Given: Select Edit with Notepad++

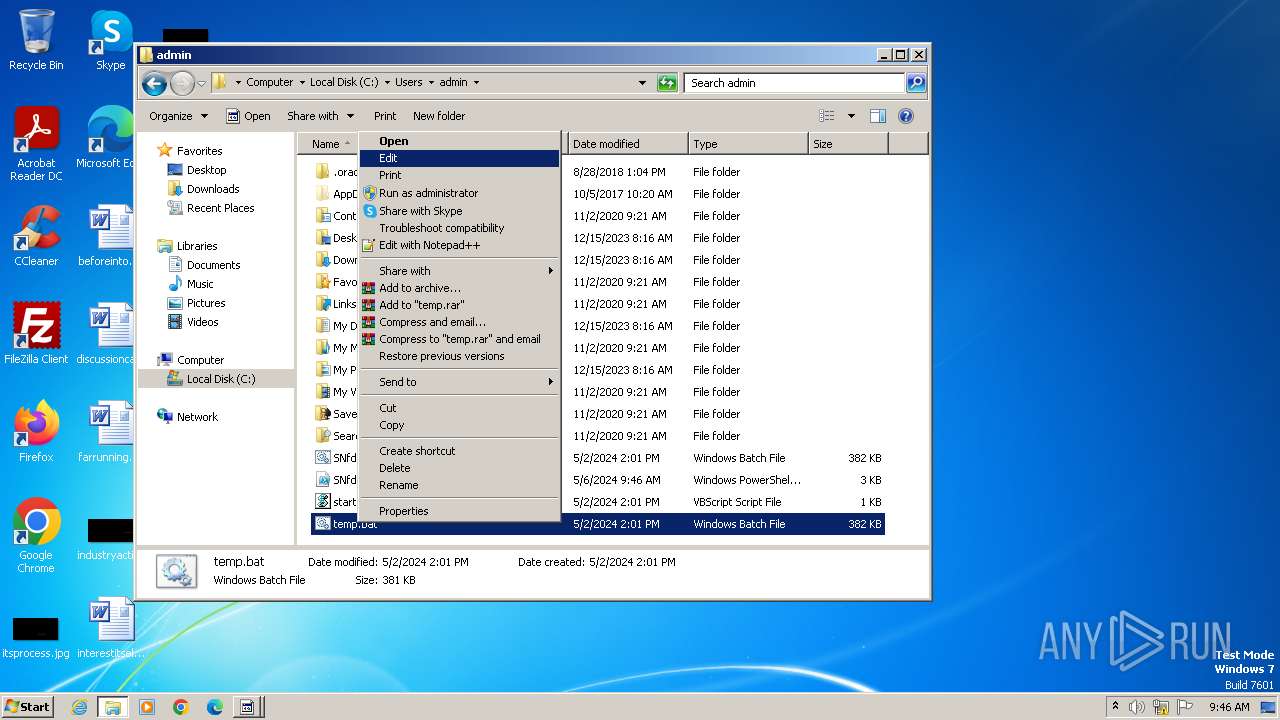Looking at the screenshot, I should (x=460, y=245).
